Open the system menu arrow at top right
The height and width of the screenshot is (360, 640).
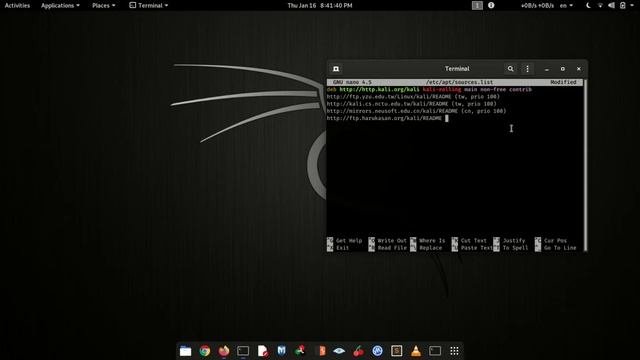point(633,5)
